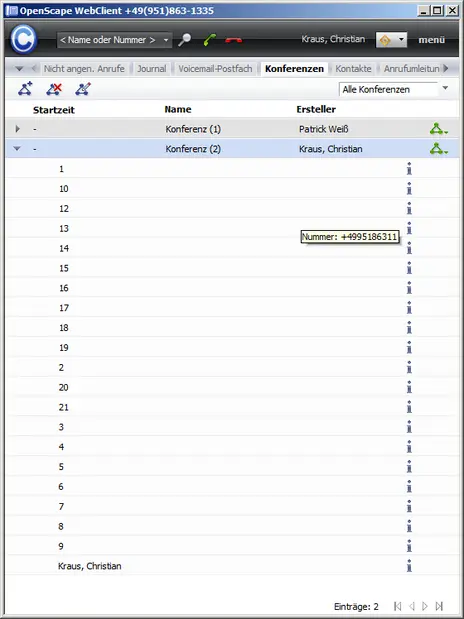
Task: Click the info icon for participant 17
Action: (x=409, y=308)
